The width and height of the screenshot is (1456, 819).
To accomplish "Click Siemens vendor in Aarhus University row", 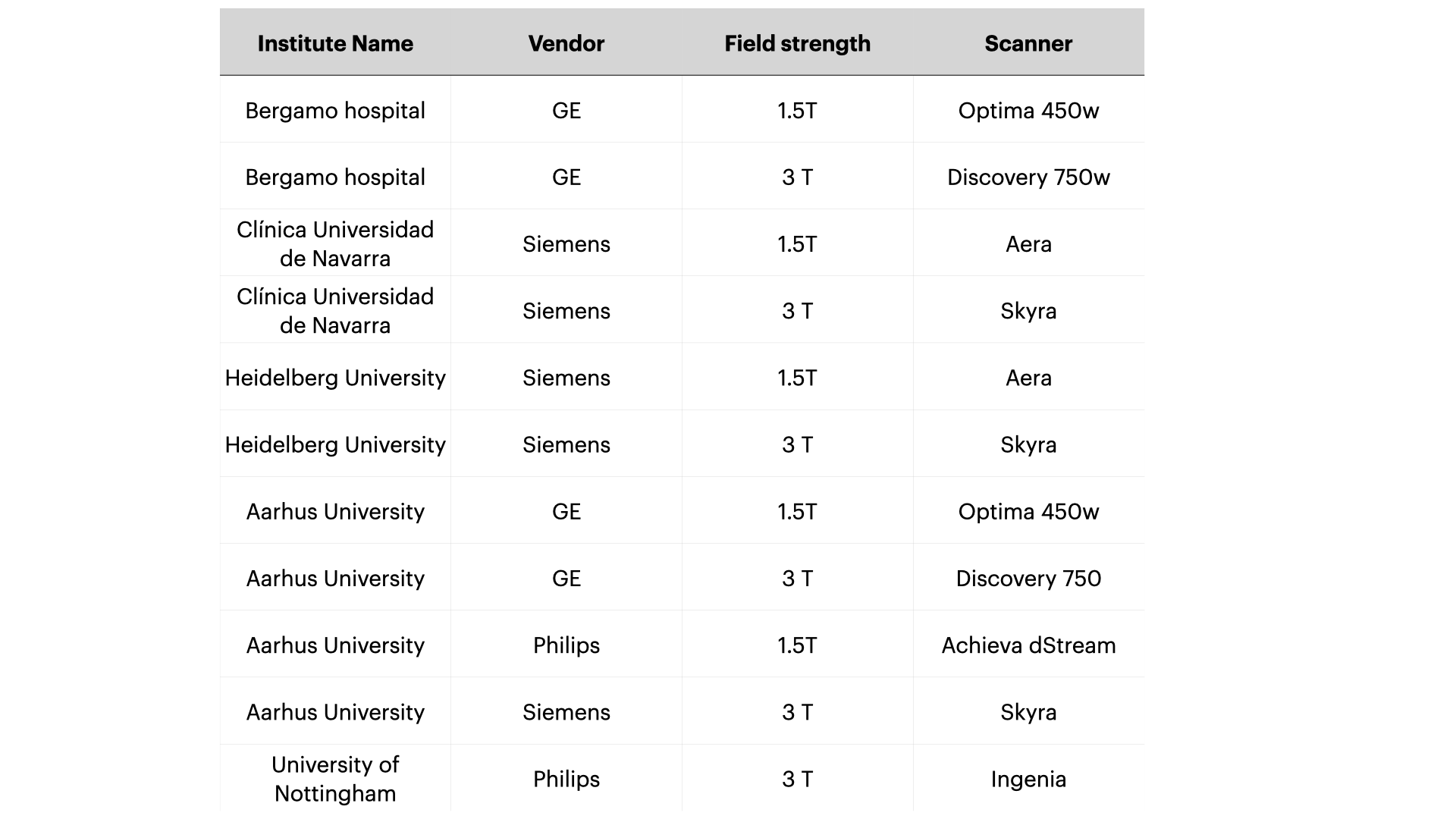I will [x=566, y=712].
